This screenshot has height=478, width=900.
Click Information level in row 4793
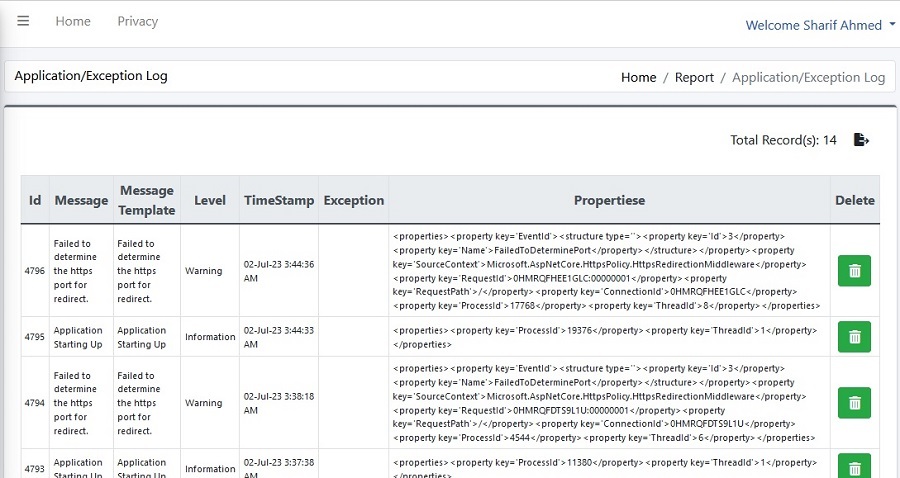click(x=210, y=469)
